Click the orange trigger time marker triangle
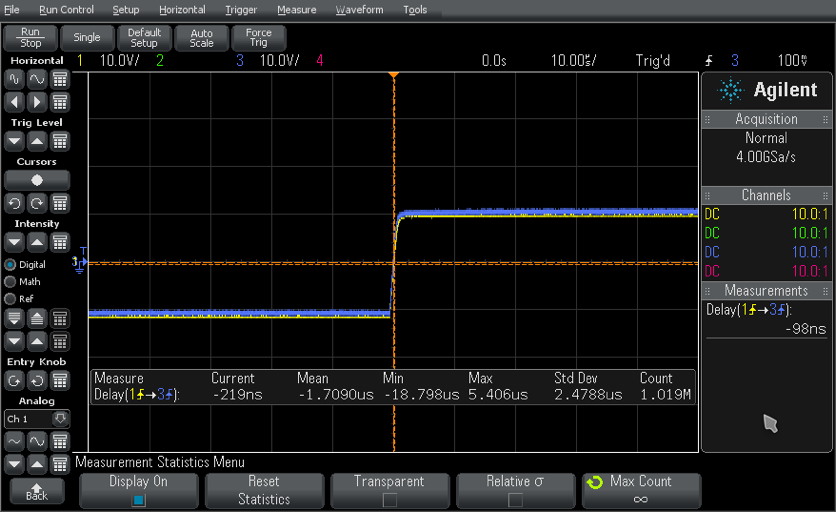 pyautogui.click(x=393, y=76)
